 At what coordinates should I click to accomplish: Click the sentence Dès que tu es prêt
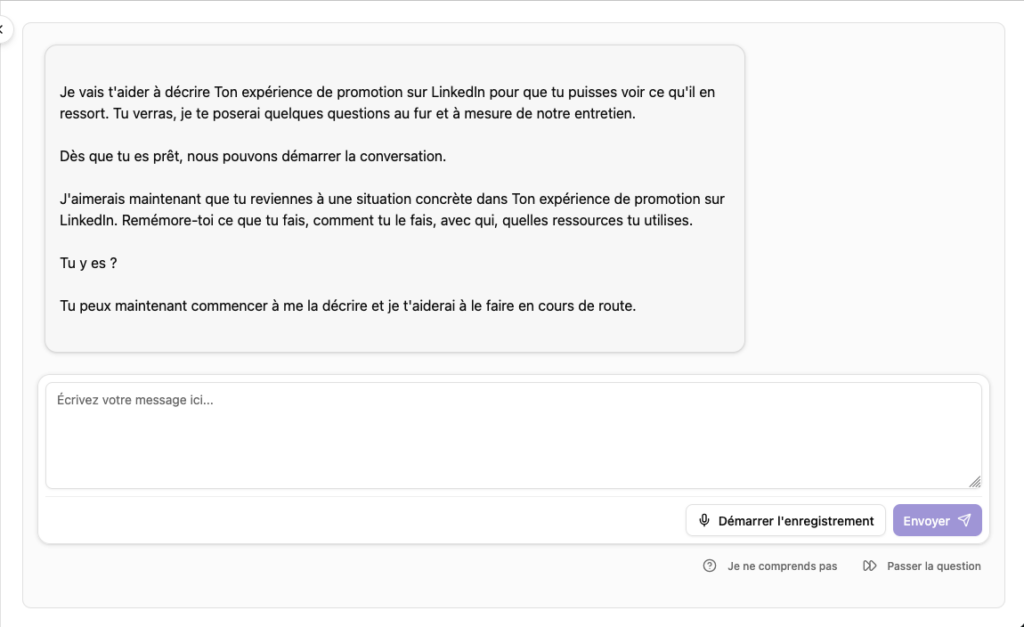(x=253, y=156)
